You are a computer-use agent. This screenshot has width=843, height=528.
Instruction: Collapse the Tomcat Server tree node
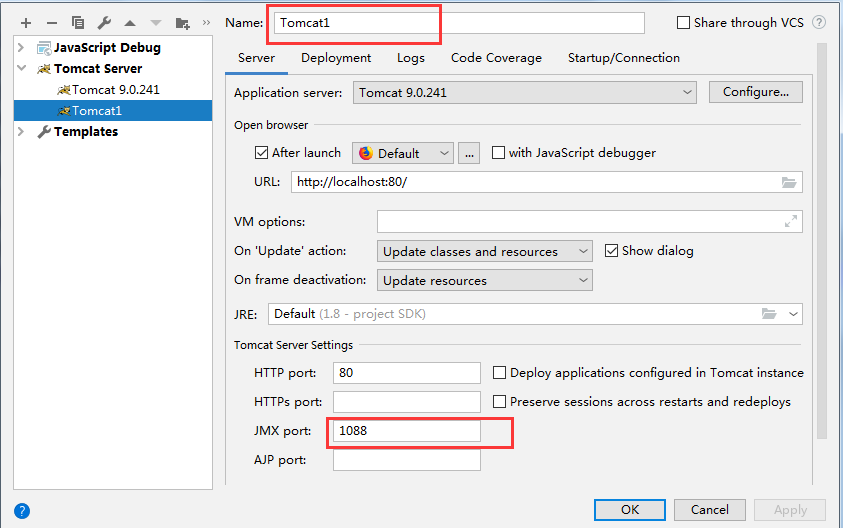coord(22,68)
